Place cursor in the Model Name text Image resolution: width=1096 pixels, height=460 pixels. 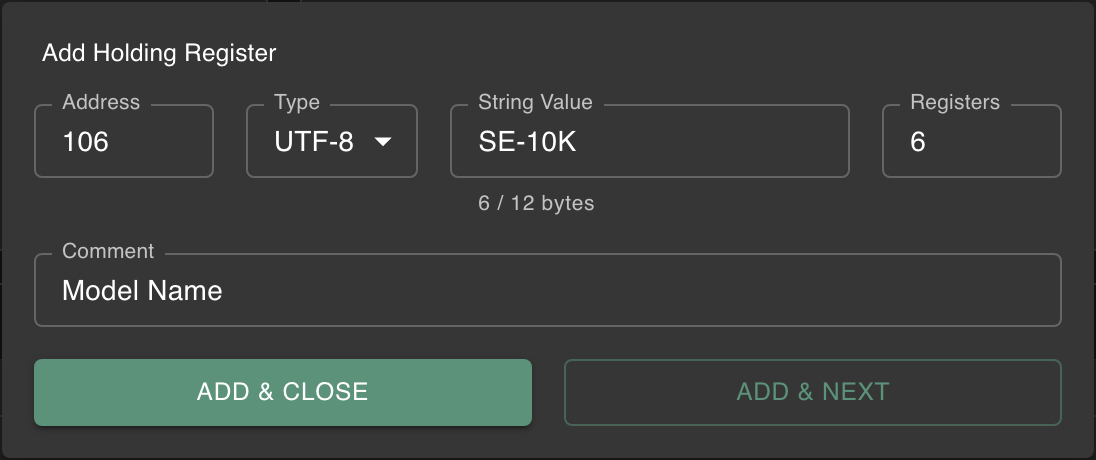coord(142,291)
